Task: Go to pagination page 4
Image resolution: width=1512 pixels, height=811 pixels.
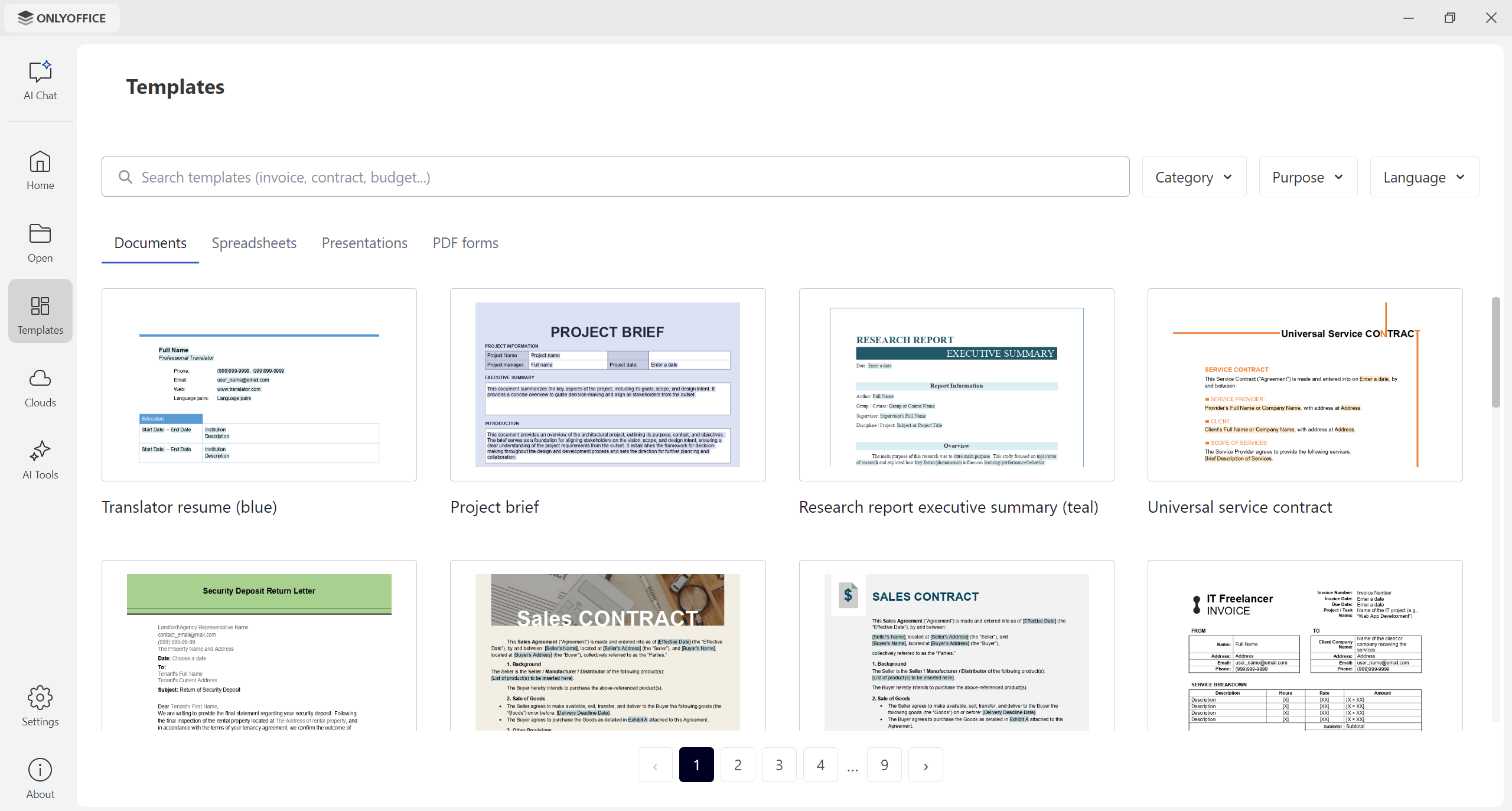Action: tap(820, 765)
